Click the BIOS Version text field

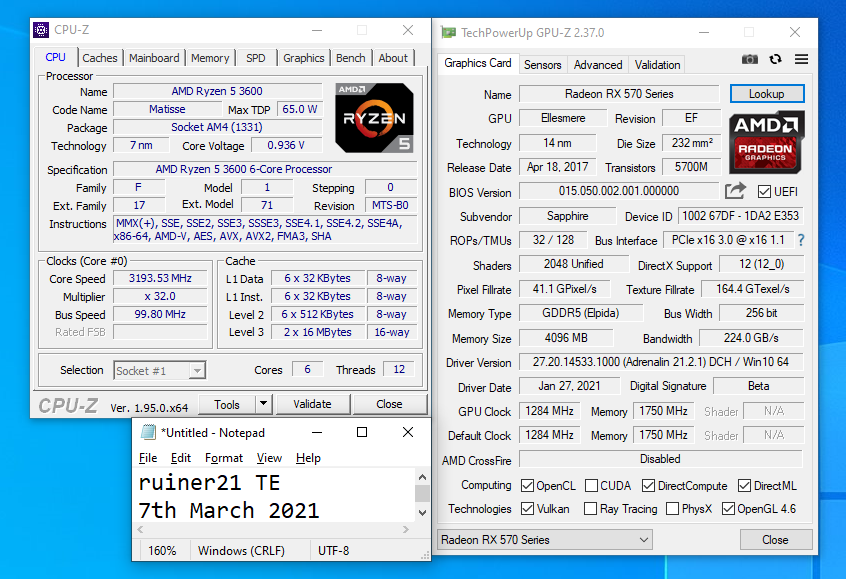click(618, 191)
